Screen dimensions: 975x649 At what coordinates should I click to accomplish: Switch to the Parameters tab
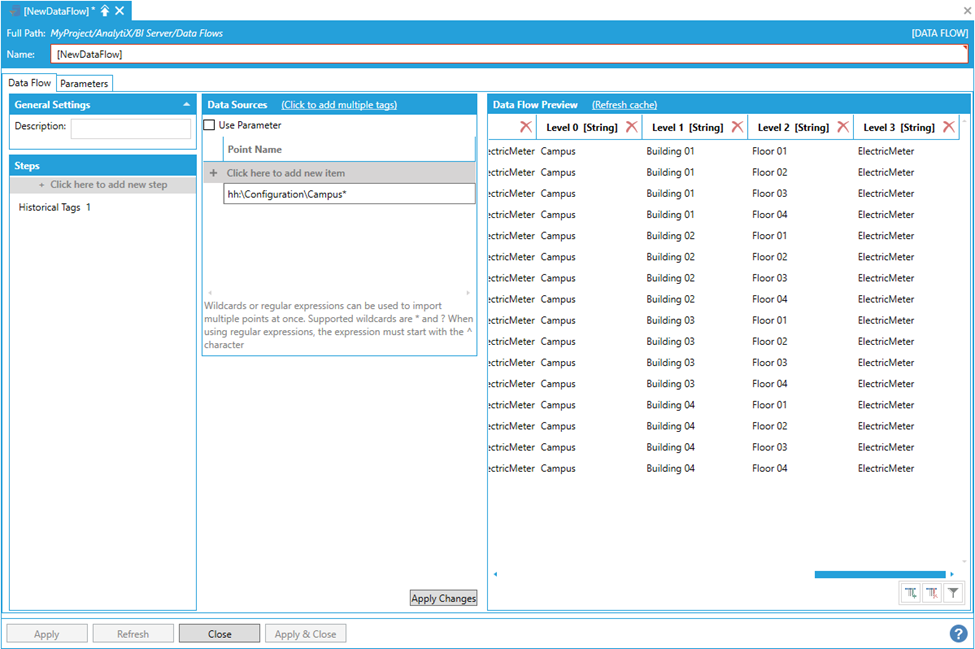(x=84, y=83)
